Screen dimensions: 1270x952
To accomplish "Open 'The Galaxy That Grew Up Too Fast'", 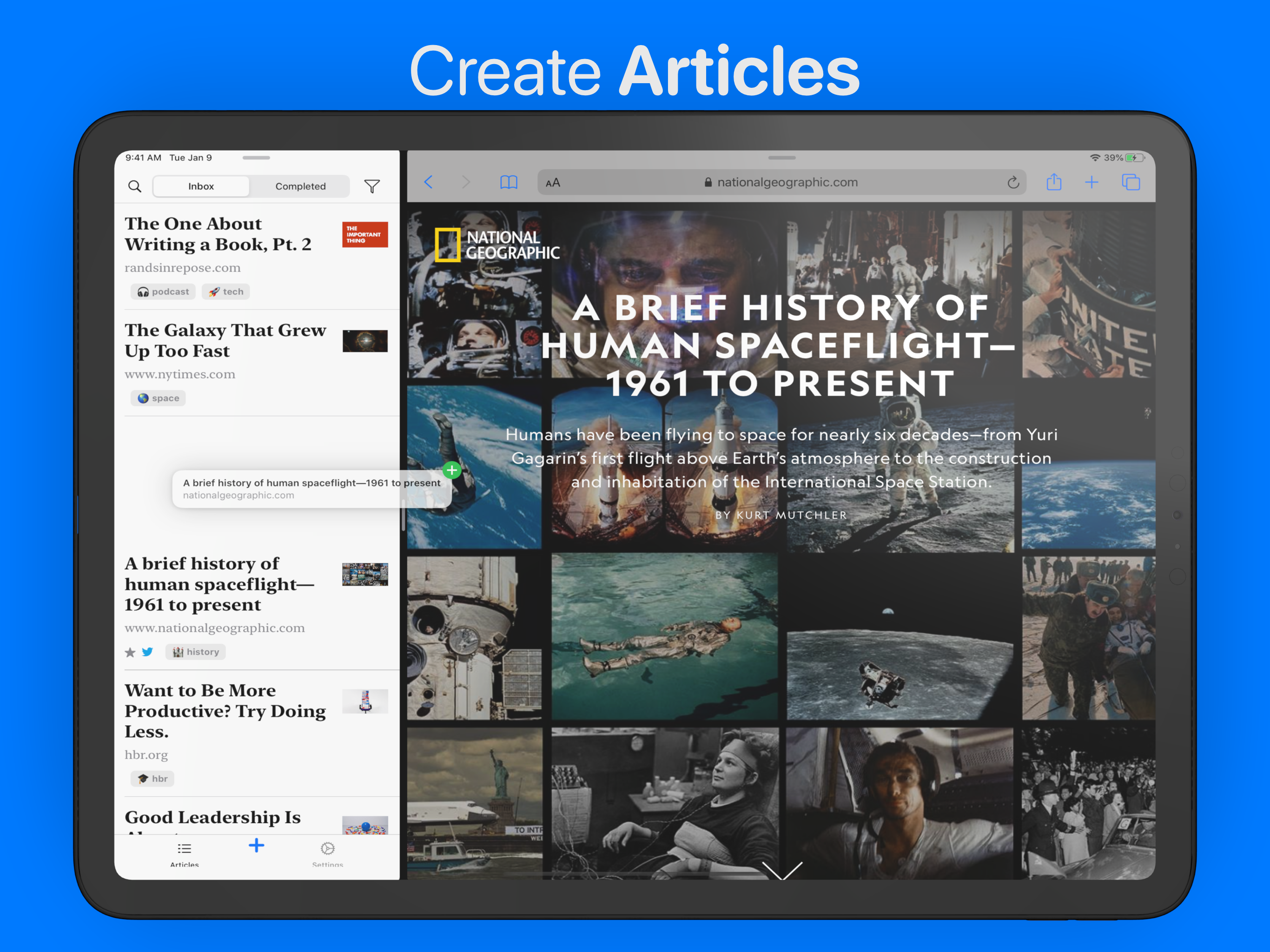I will pyautogui.click(x=256, y=363).
